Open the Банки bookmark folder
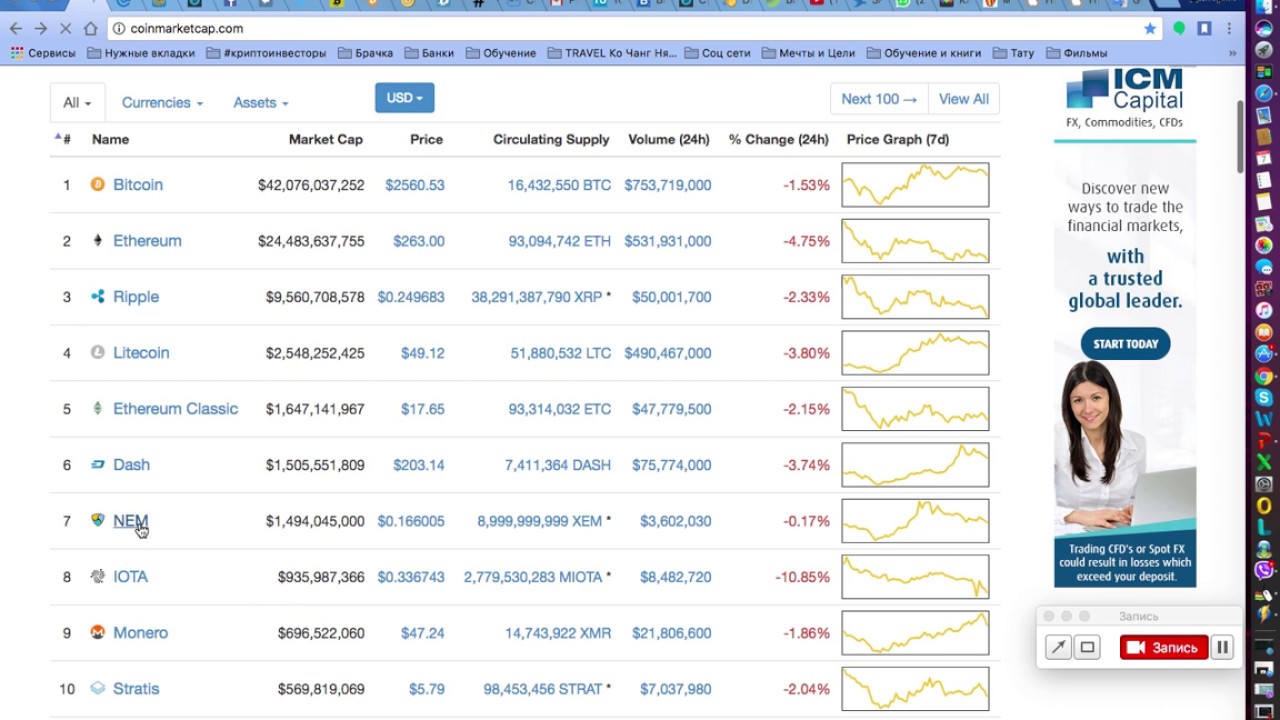Screen dimensions: 1280x720 428,53
